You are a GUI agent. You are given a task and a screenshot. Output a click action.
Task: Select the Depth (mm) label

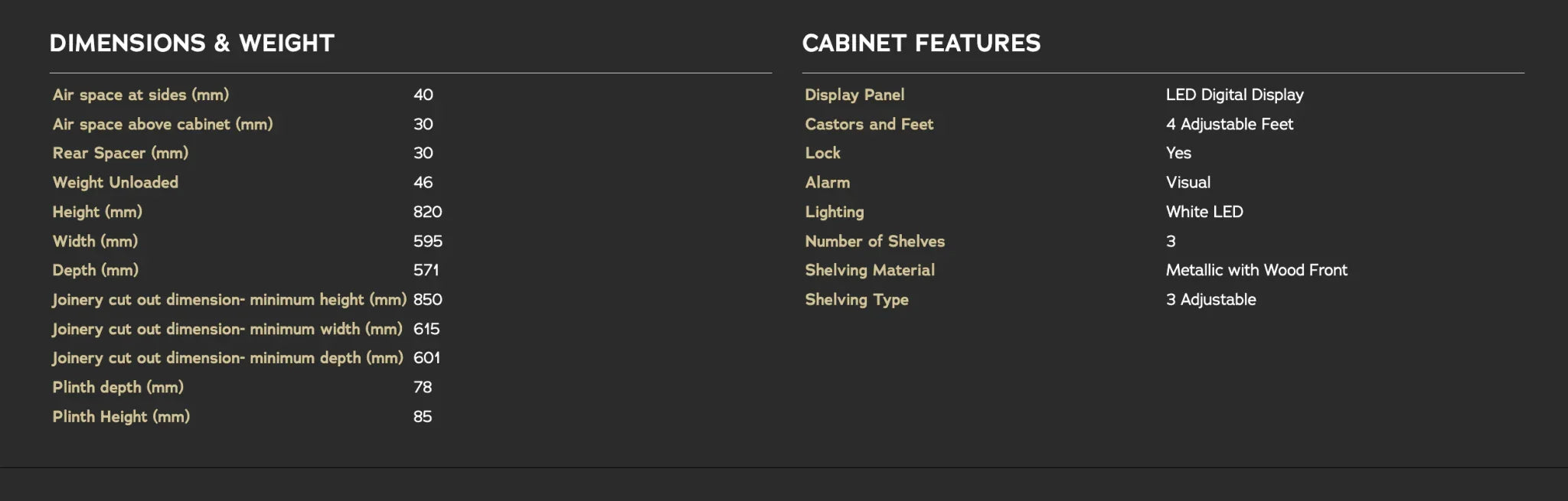pos(96,270)
